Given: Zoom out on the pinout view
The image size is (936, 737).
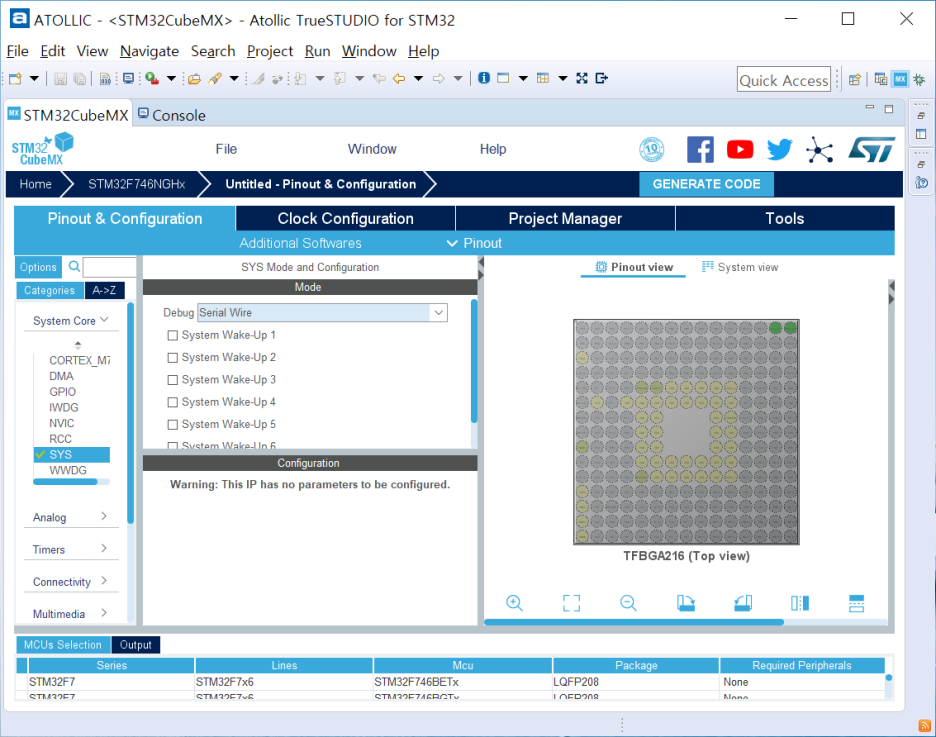Looking at the screenshot, I should point(628,603).
